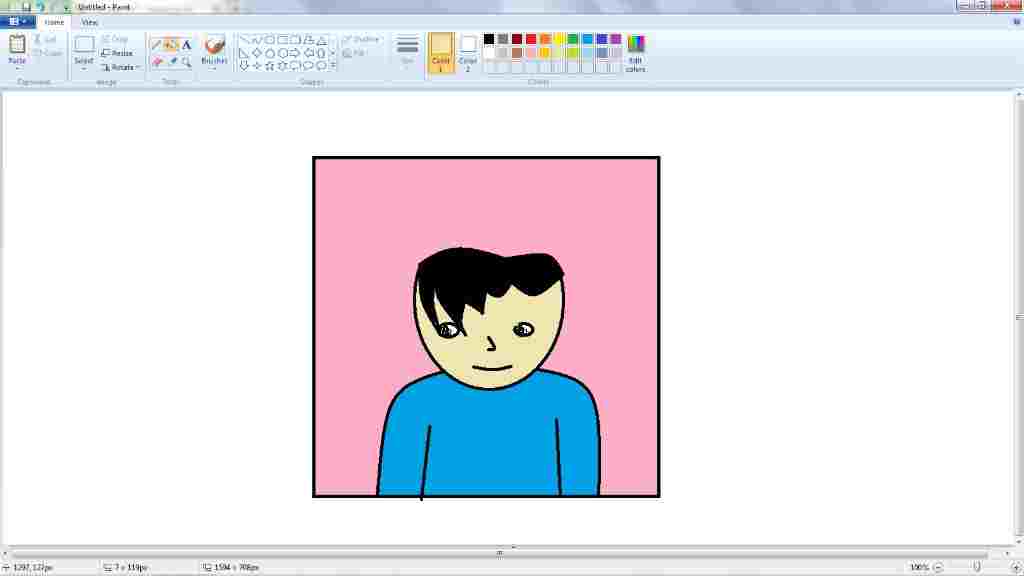
Task: Choose the Line shape
Action: point(244,40)
